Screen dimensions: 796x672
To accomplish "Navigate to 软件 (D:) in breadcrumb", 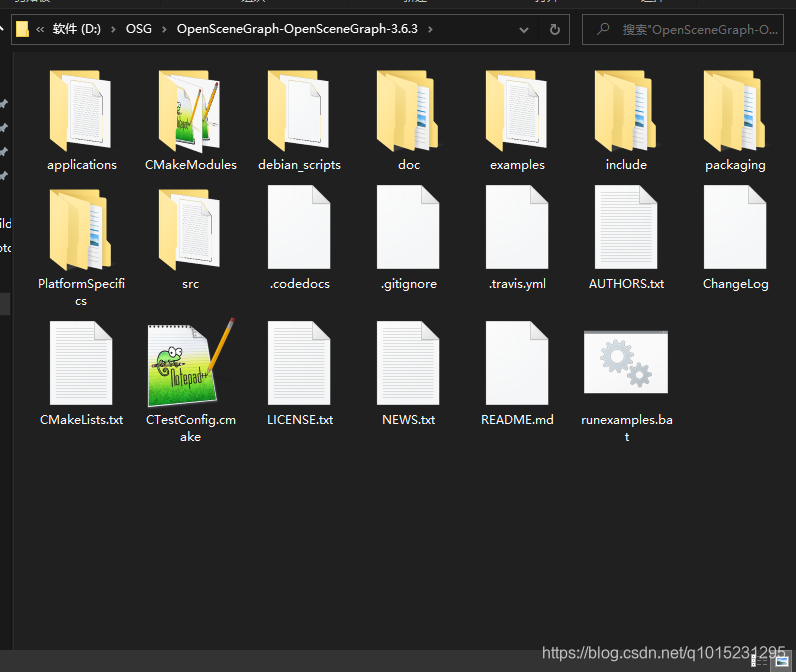I will coord(77,29).
